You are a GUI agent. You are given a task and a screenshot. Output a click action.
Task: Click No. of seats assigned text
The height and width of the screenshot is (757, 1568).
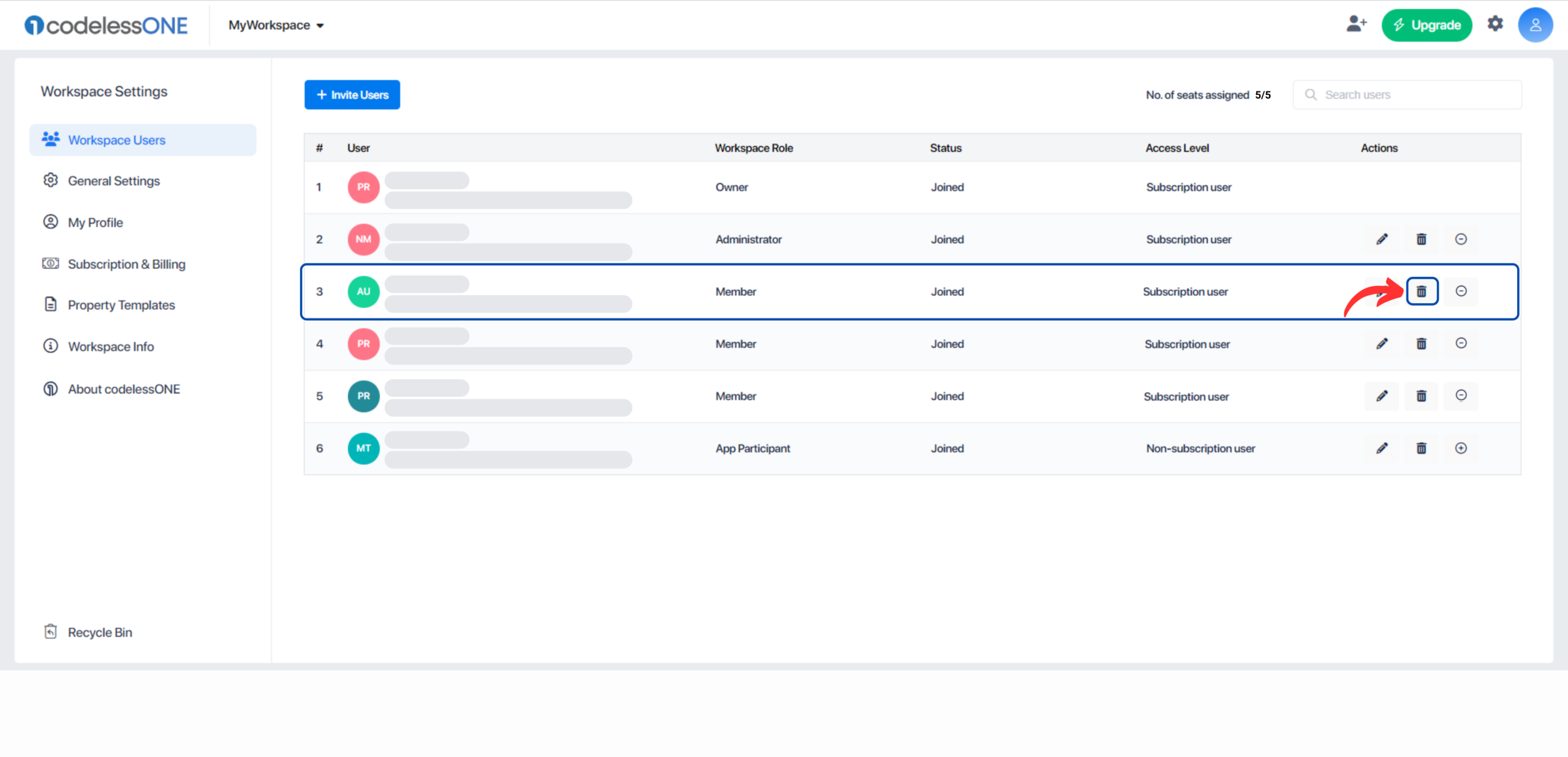1197,95
